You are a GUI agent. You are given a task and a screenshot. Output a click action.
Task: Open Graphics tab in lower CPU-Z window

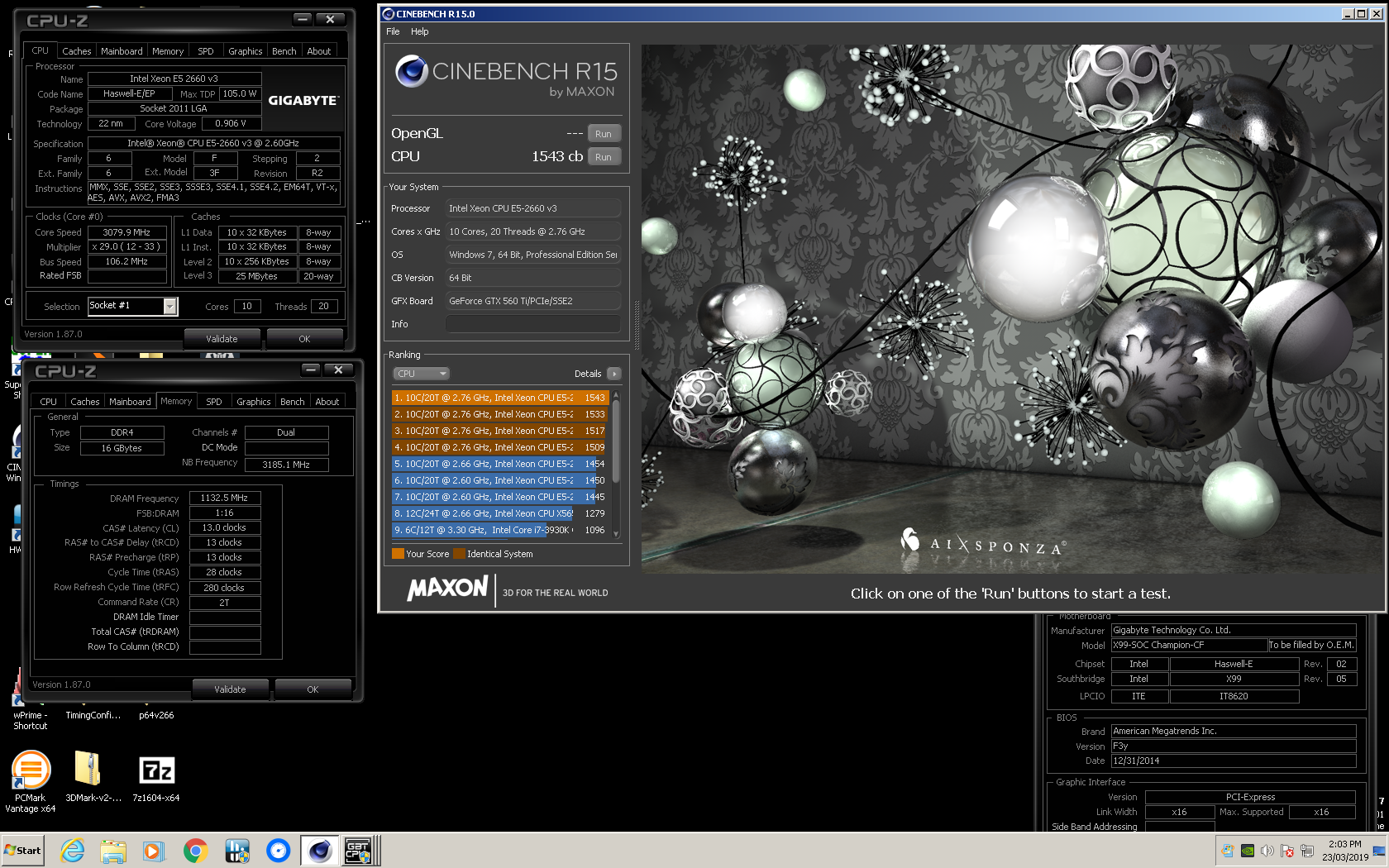(254, 402)
